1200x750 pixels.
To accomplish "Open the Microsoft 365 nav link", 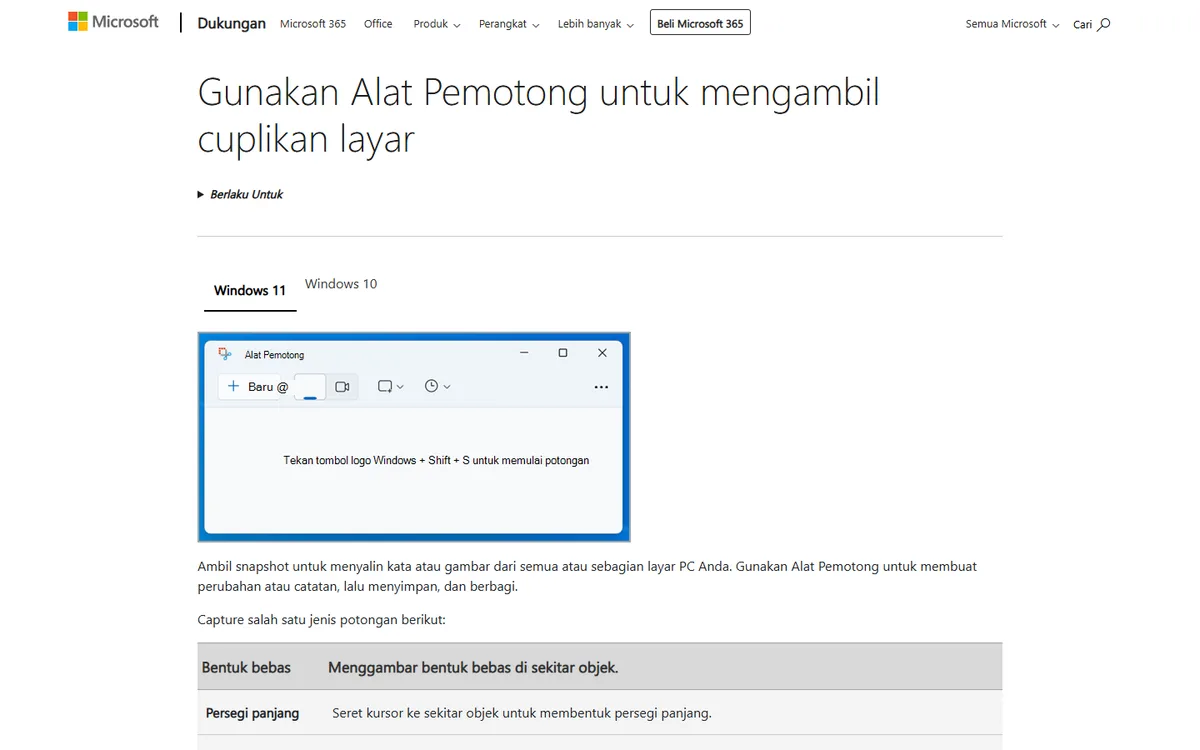I will point(313,24).
